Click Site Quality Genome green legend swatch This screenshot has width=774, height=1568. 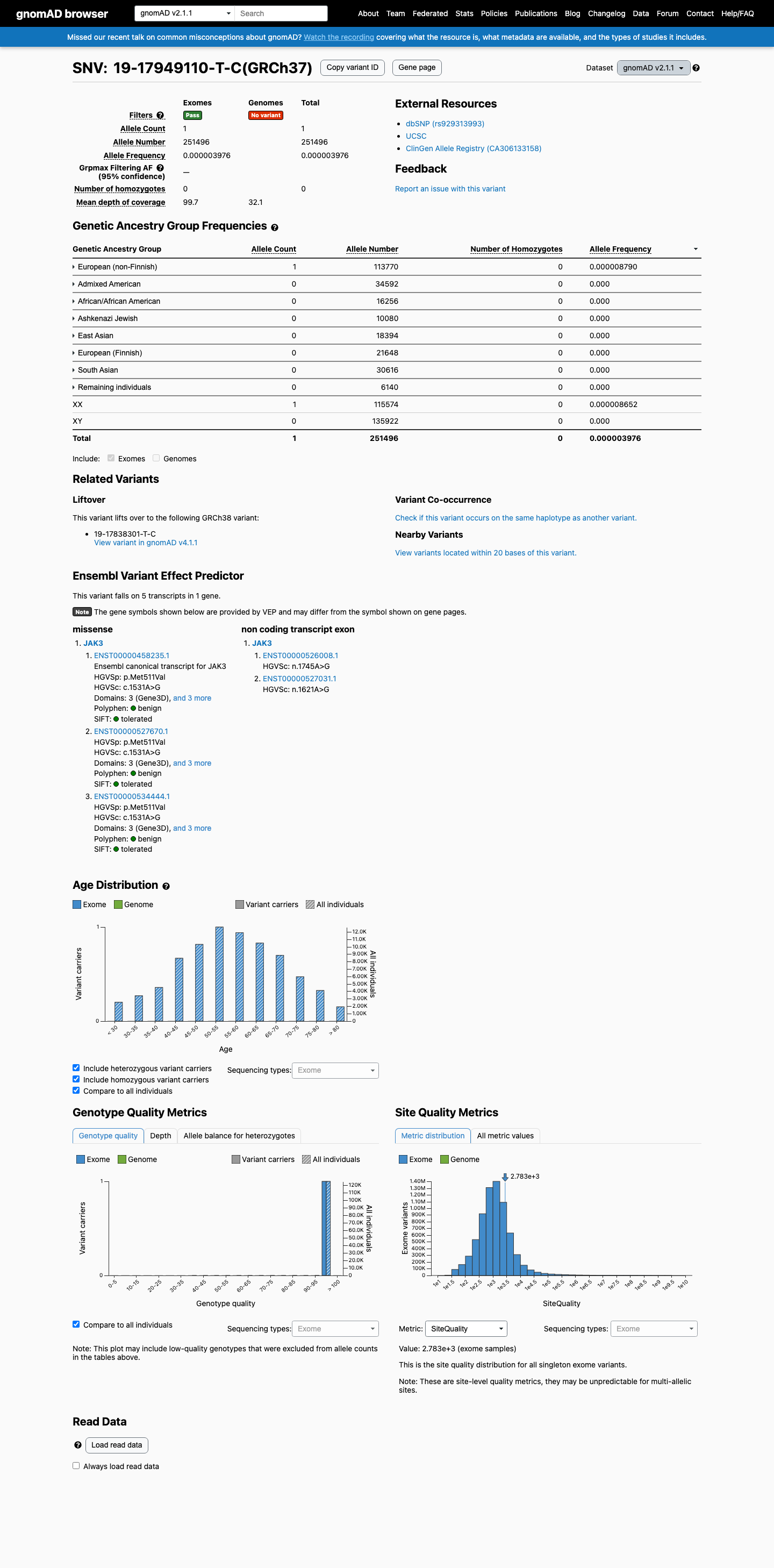[444, 1159]
